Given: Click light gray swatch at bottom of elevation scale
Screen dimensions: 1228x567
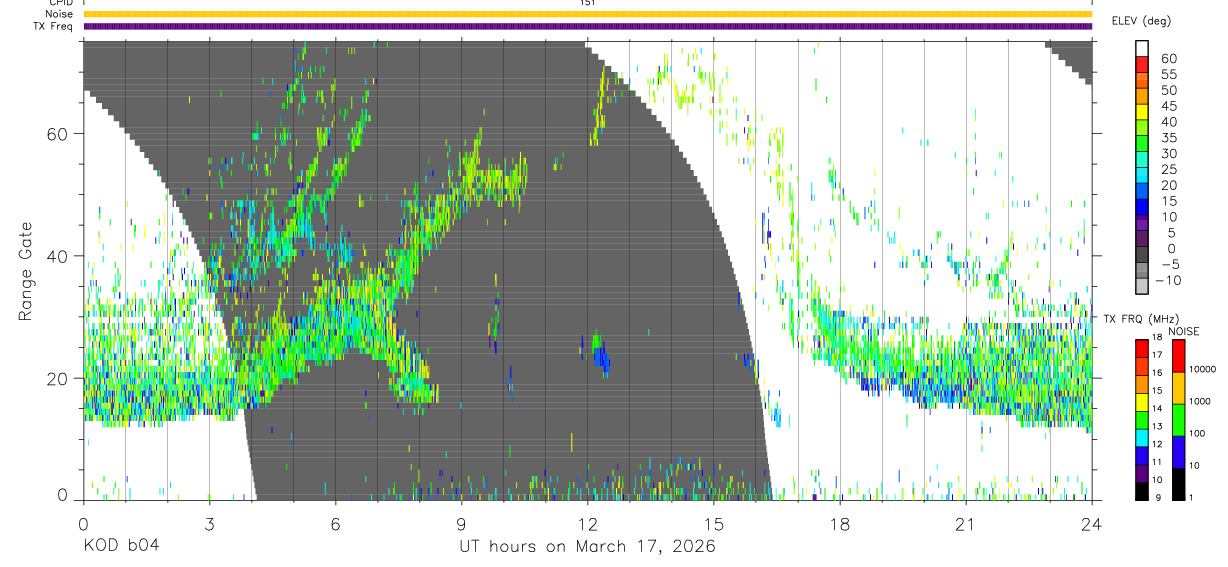Looking at the screenshot, I should click(1142, 286).
